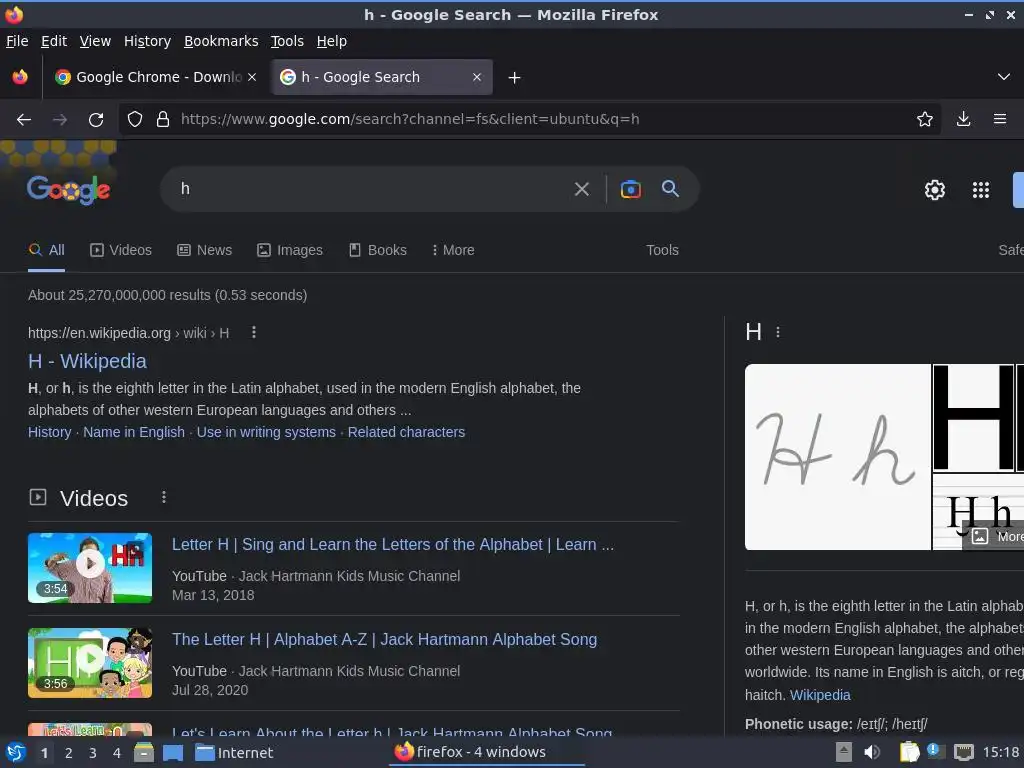Focus the Google search input field
1024x768 pixels.
click(x=372, y=189)
